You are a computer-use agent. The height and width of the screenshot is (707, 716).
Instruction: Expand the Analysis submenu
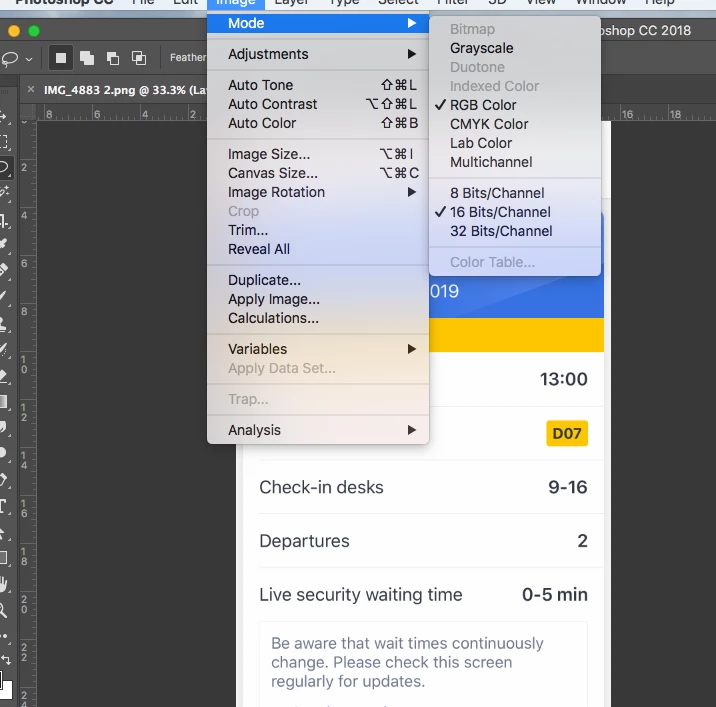(x=318, y=430)
